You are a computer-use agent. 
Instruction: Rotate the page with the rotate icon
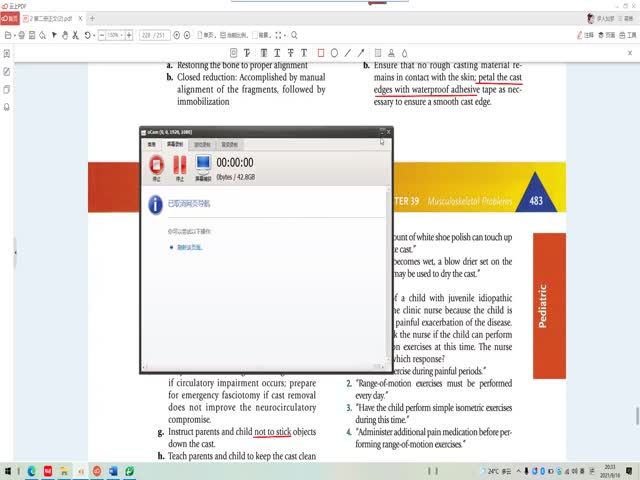(x=87, y=36)
